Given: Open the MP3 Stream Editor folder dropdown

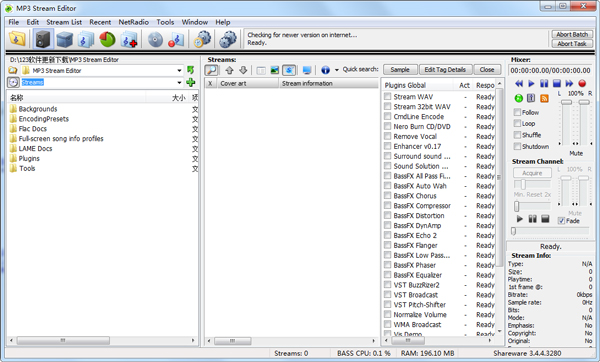Looking at the screenshot, I should 179,70.
